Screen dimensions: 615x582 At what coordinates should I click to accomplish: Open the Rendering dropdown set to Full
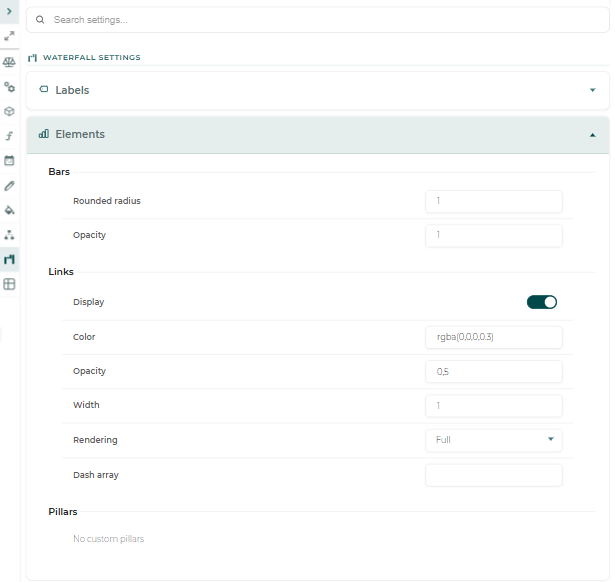pyautogui.click(x=494, y=440)
